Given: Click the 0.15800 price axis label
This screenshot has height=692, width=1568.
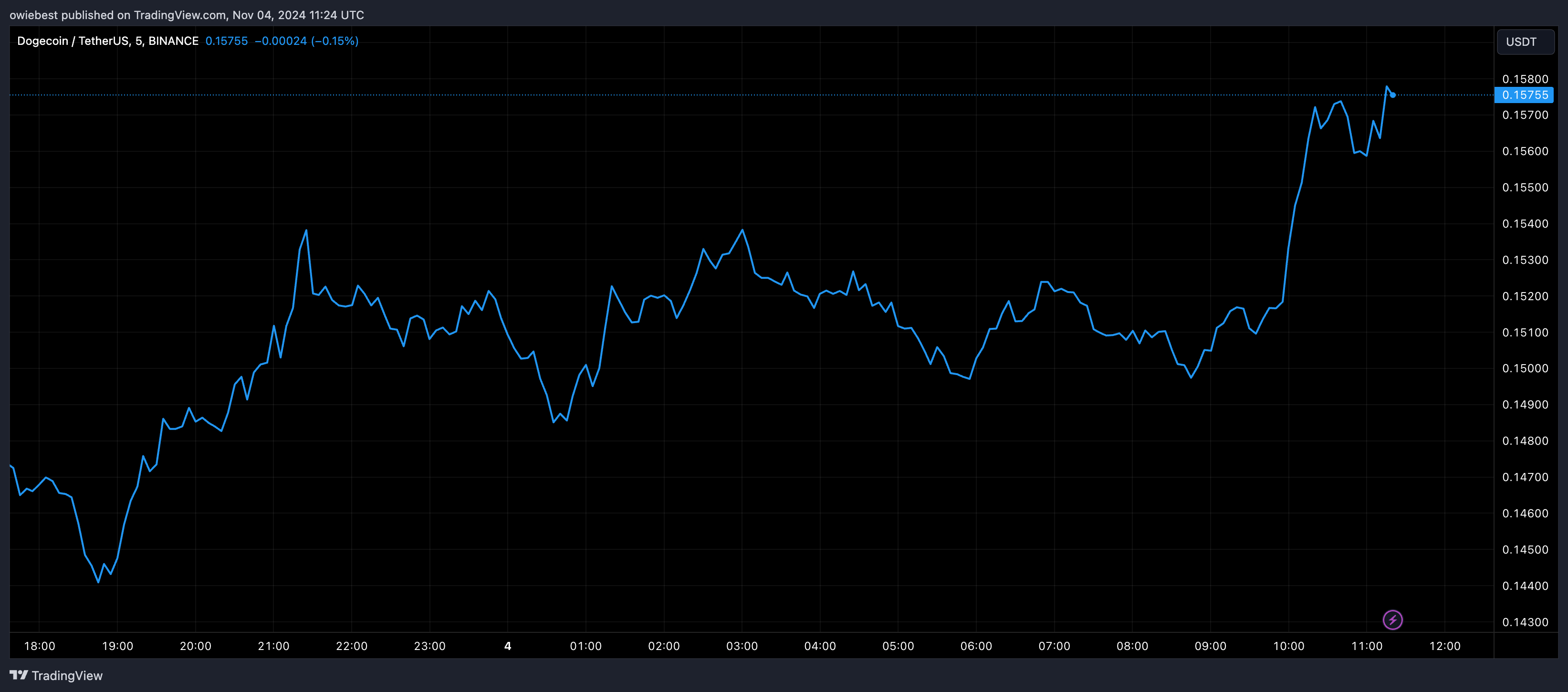Looking at the screenshot, I should pos(1525,79).
